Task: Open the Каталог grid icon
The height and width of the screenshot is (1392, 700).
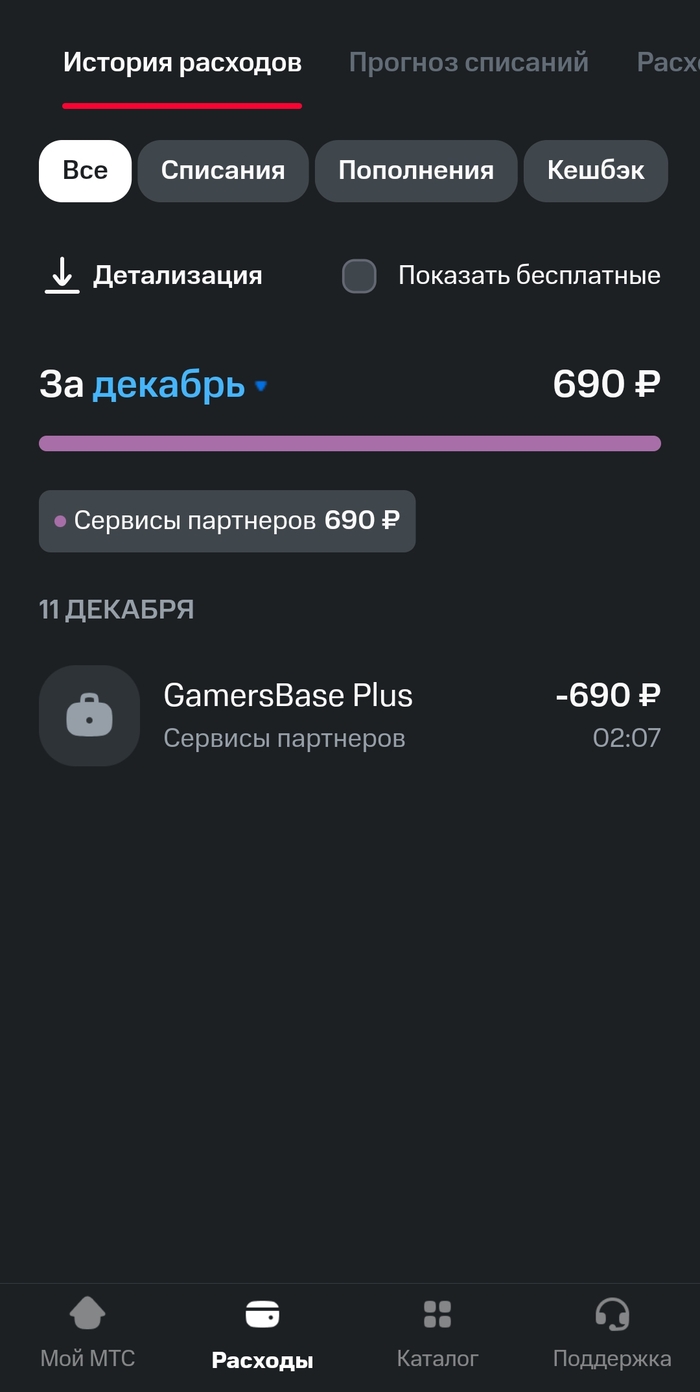Action: coord(437,1313)
